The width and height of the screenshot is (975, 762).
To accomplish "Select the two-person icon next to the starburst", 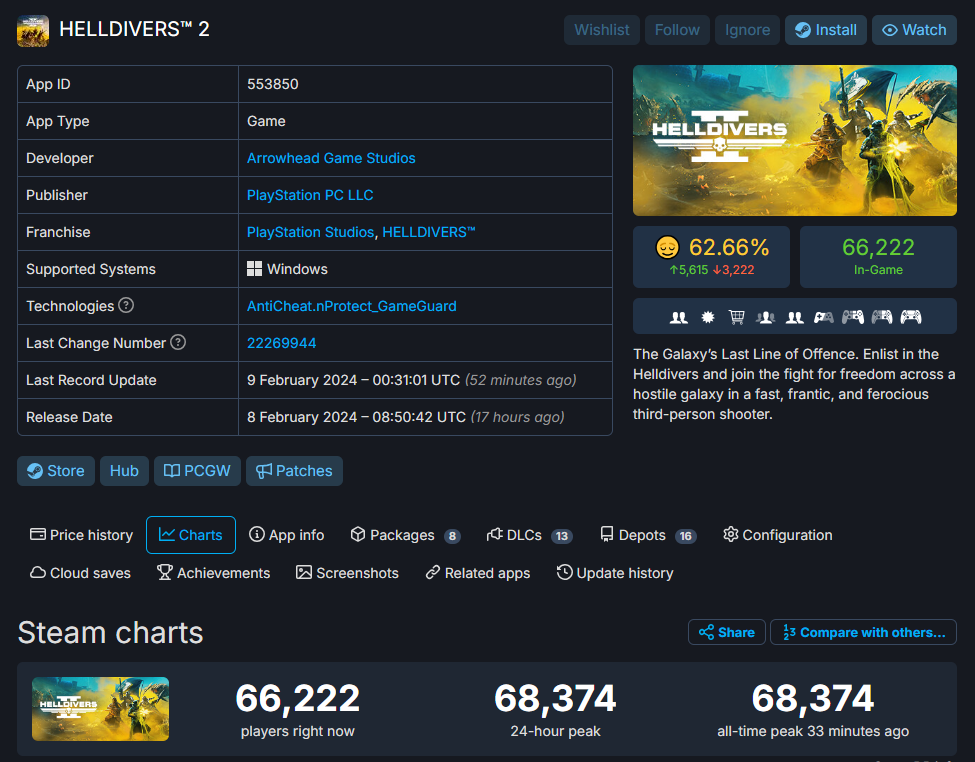I will [x=678, y=317].
